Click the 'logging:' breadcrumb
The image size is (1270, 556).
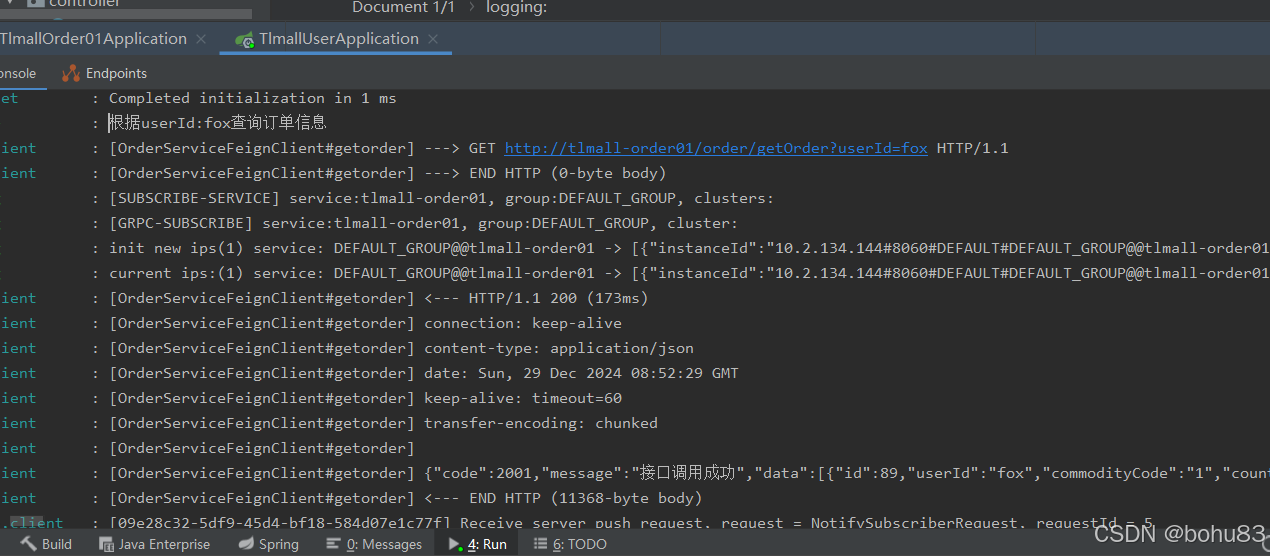coord(517,7)
